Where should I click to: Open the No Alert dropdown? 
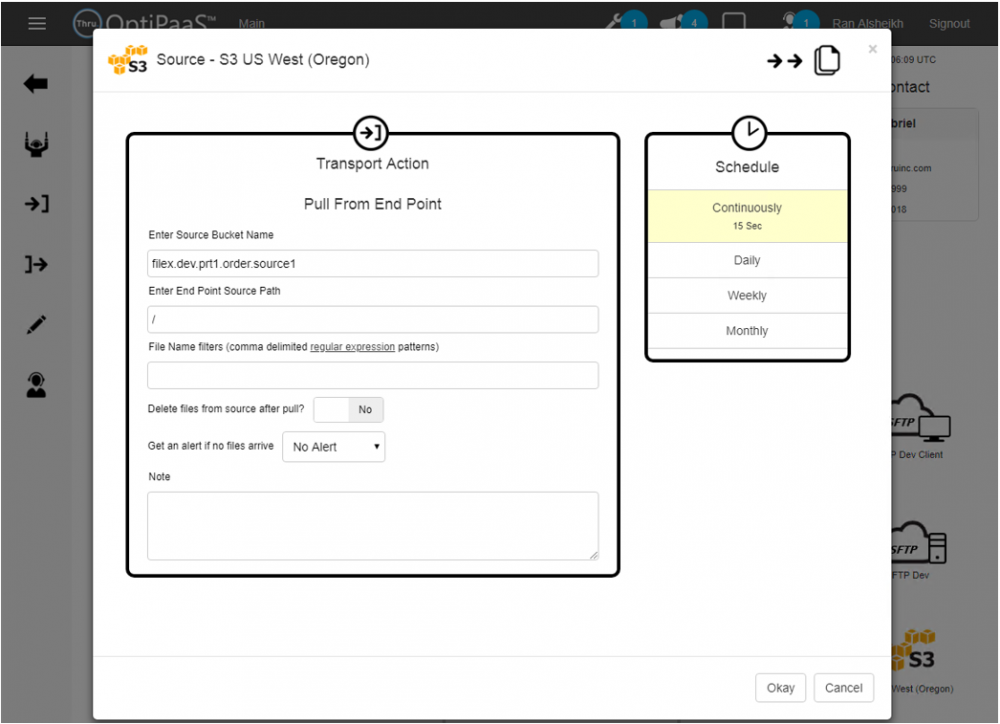point(334,447)
